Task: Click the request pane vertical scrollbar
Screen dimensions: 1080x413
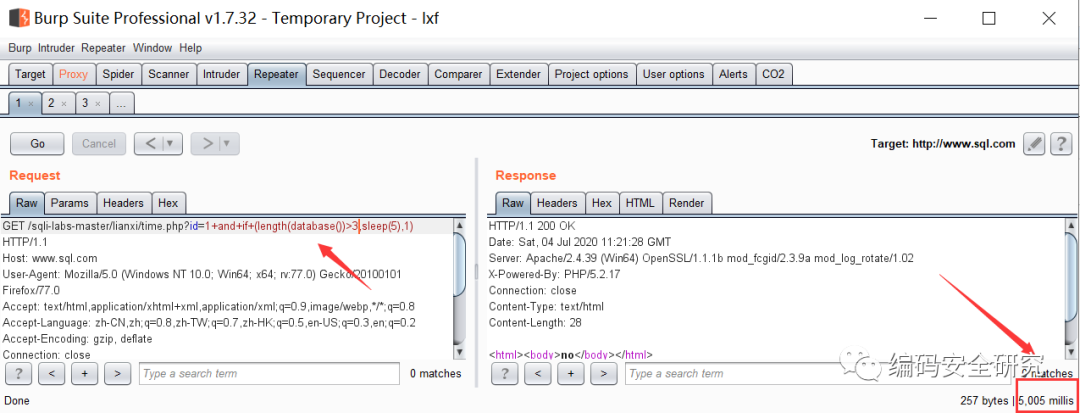Action: click(x=460, y=289)
